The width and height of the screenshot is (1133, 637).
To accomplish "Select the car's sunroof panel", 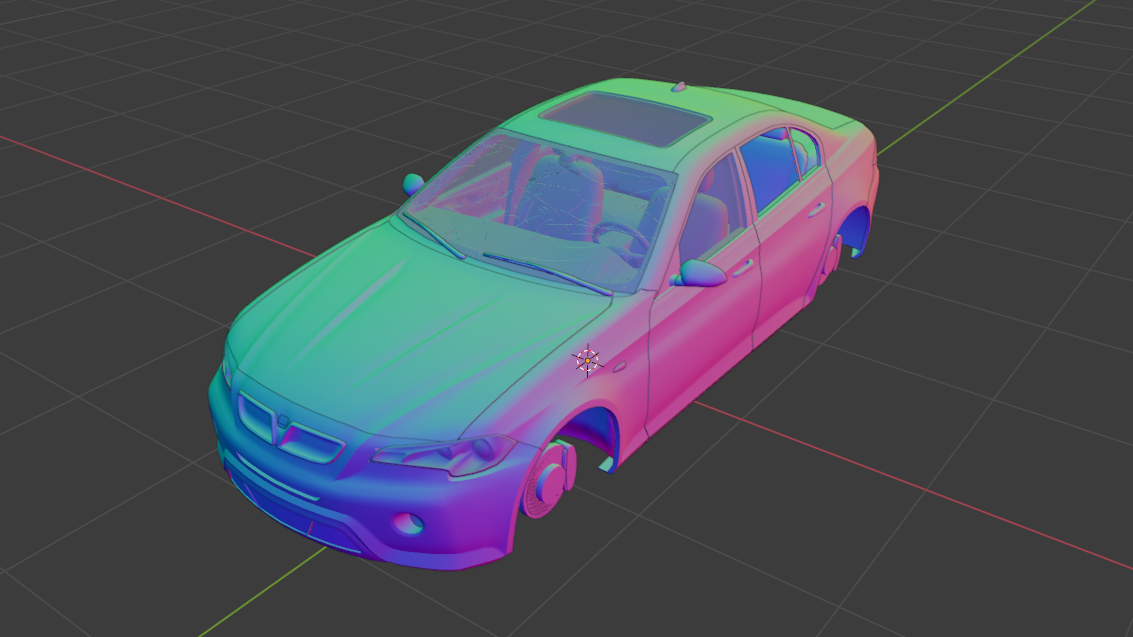I will (626, 118).
